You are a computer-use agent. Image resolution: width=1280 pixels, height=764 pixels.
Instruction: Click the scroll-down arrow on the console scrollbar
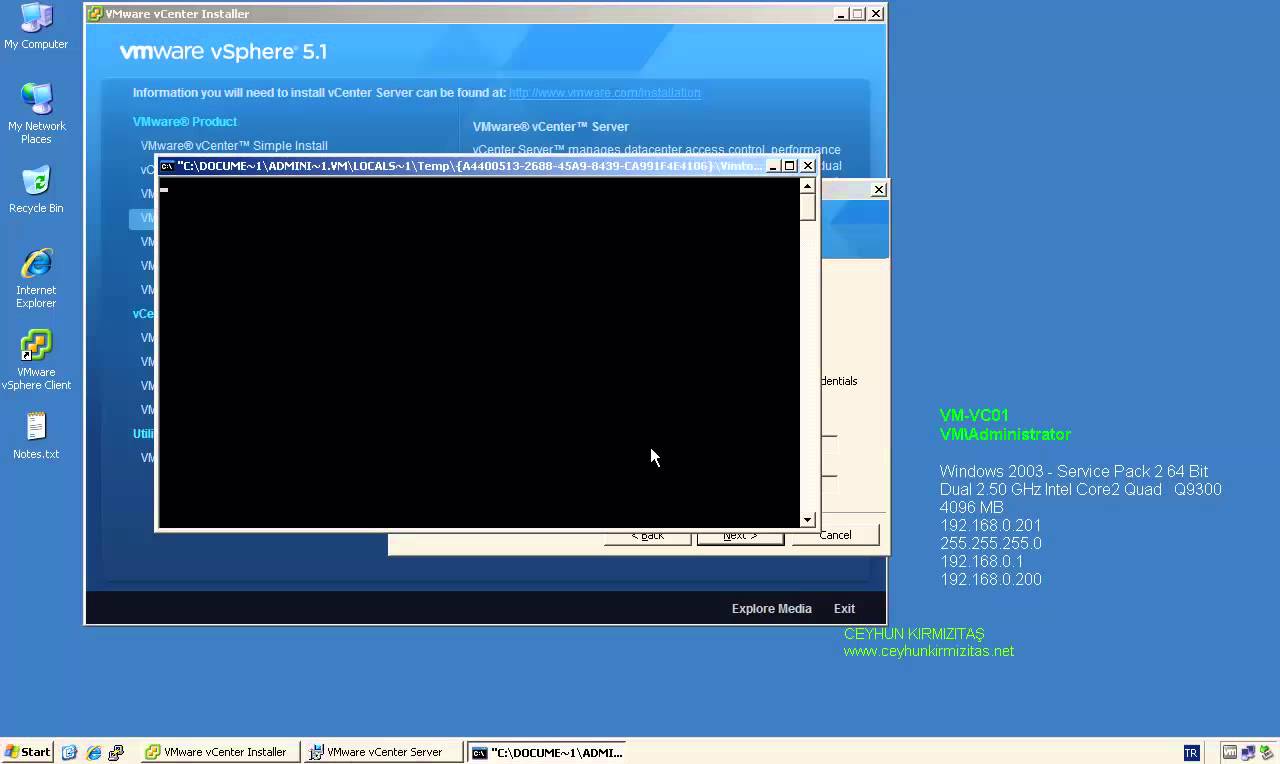pos(807,520)
